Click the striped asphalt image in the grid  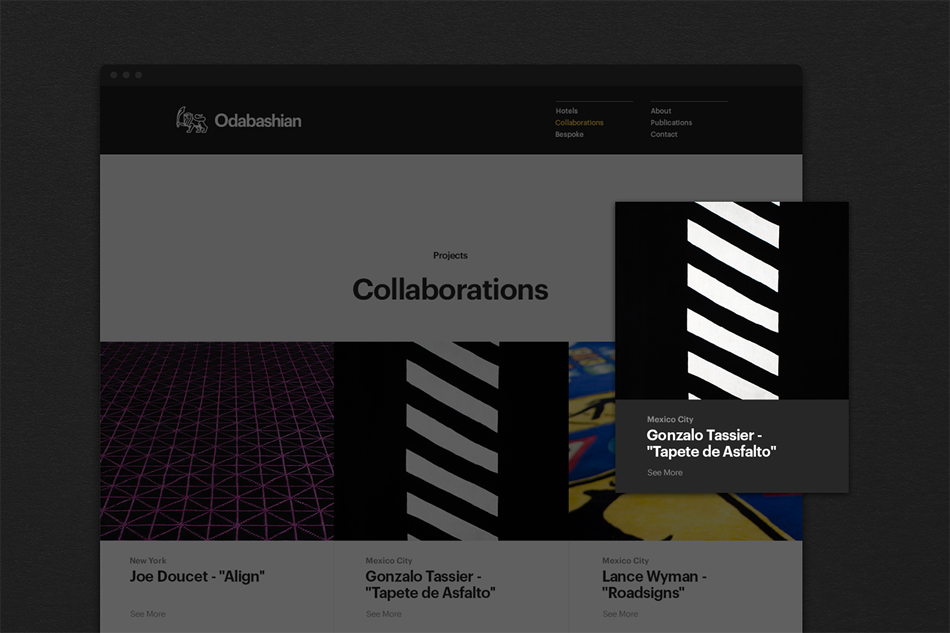451,441
